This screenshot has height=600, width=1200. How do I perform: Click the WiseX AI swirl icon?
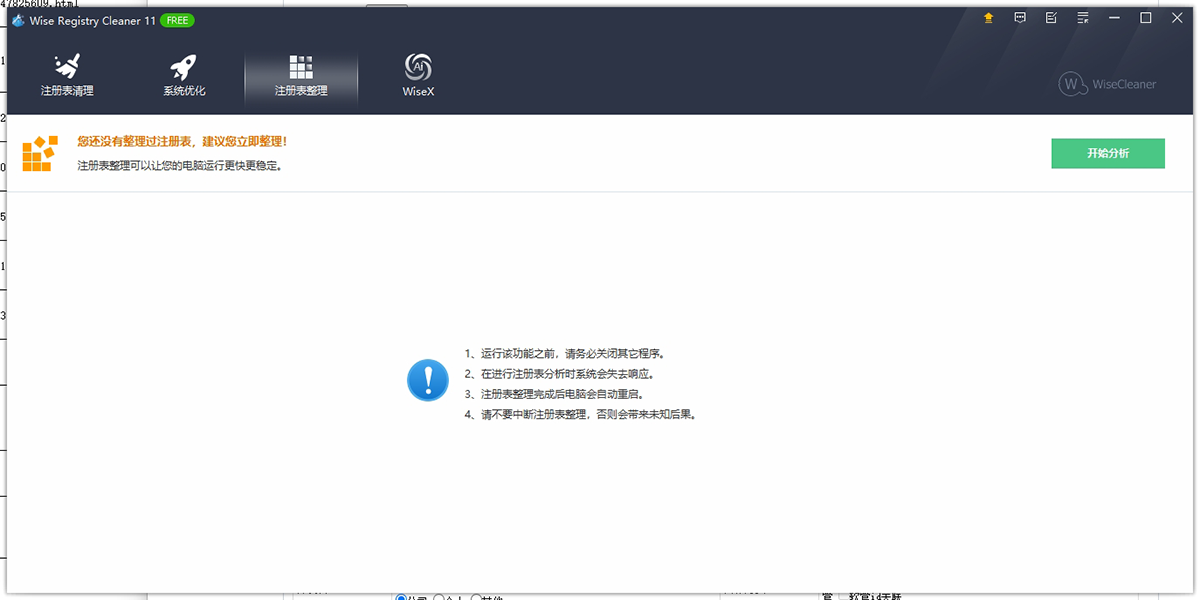[418, 67]
